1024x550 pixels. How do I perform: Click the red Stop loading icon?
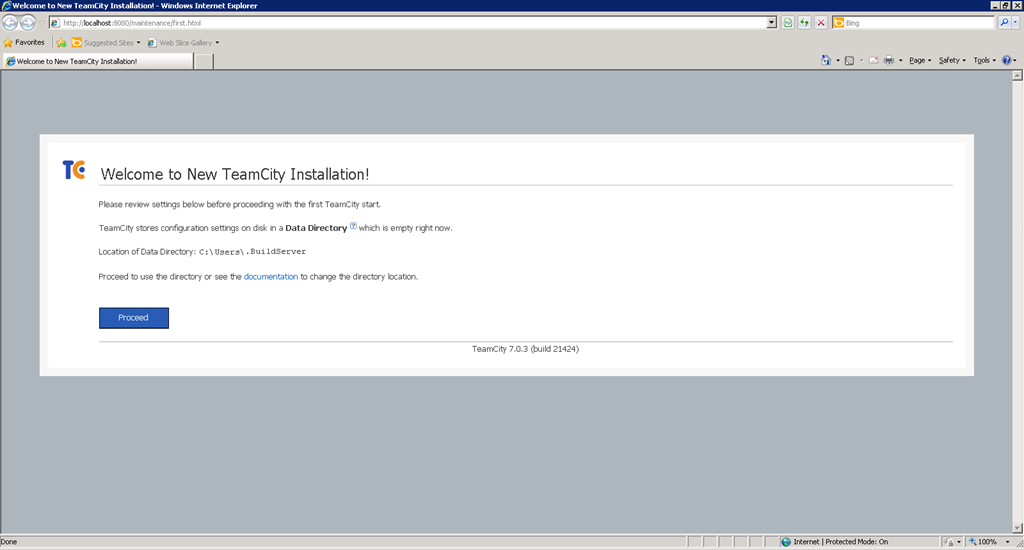point(821,23)
